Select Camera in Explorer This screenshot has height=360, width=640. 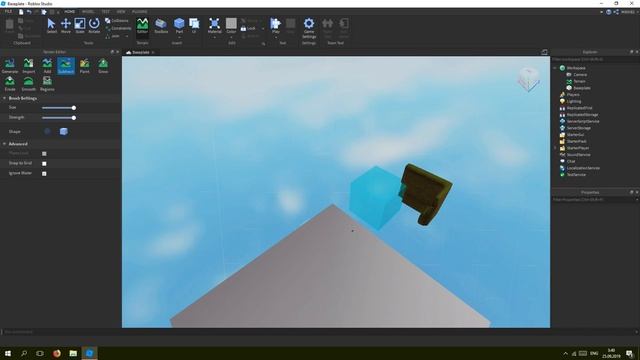click(x=580, y=75)
